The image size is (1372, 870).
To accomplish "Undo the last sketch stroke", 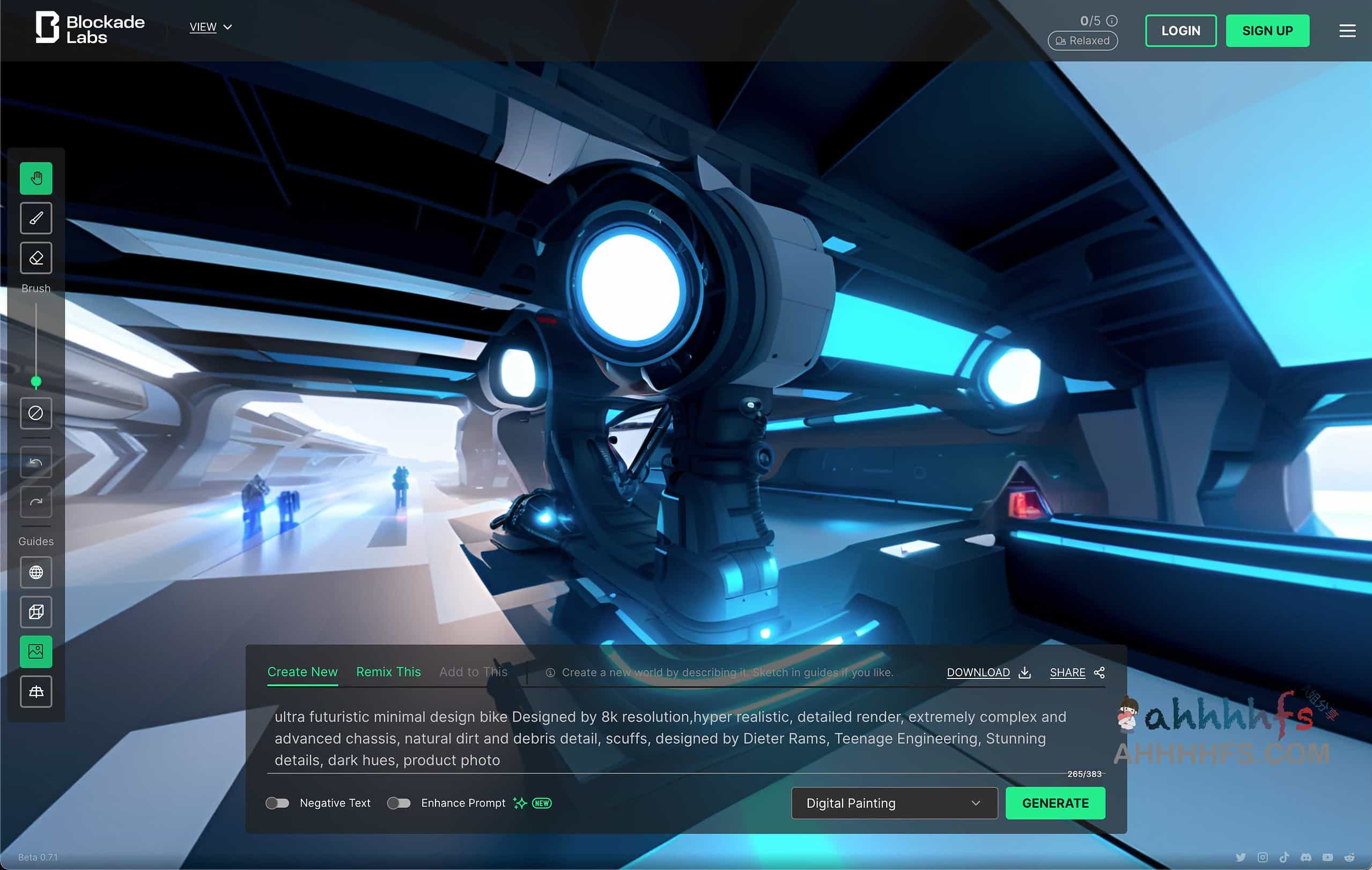I will (36, 462).
